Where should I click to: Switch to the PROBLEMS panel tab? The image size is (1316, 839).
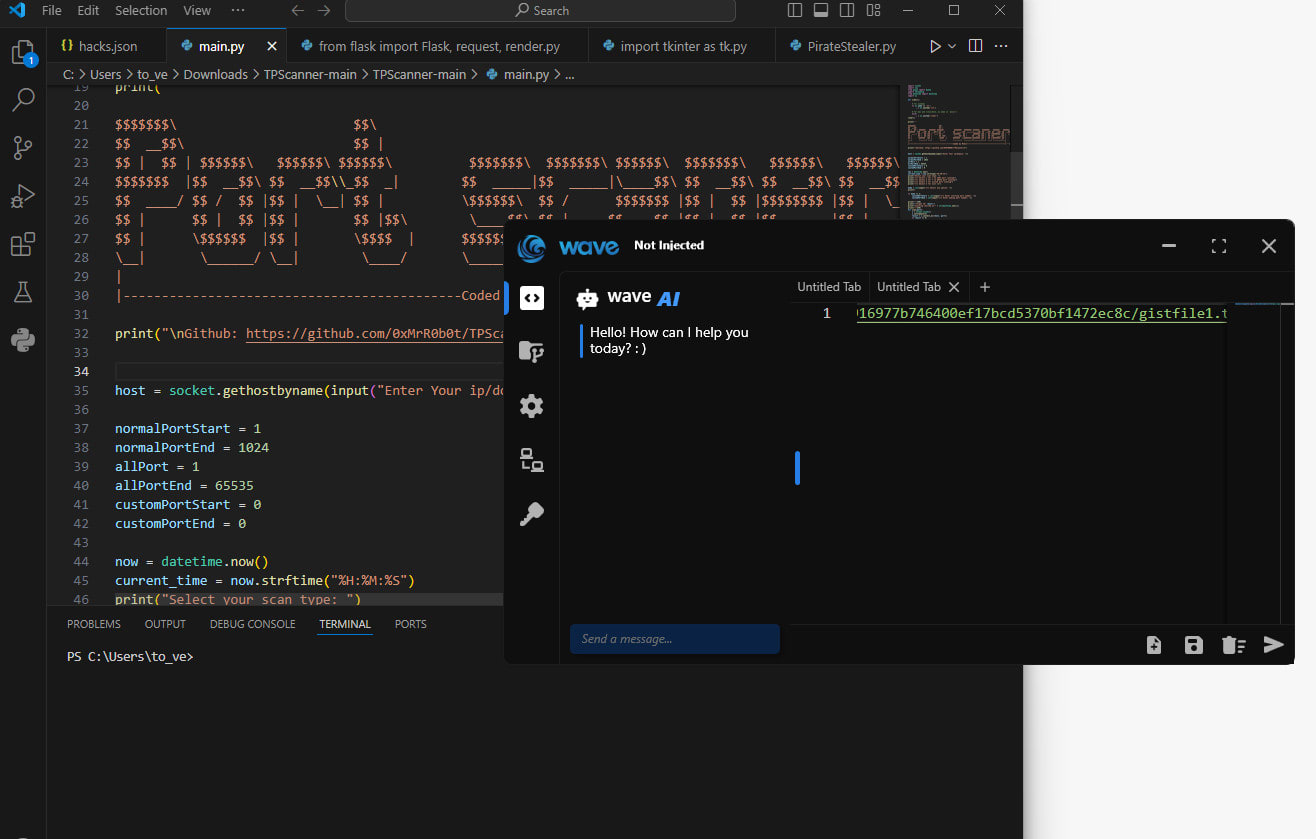coord(94,624)
